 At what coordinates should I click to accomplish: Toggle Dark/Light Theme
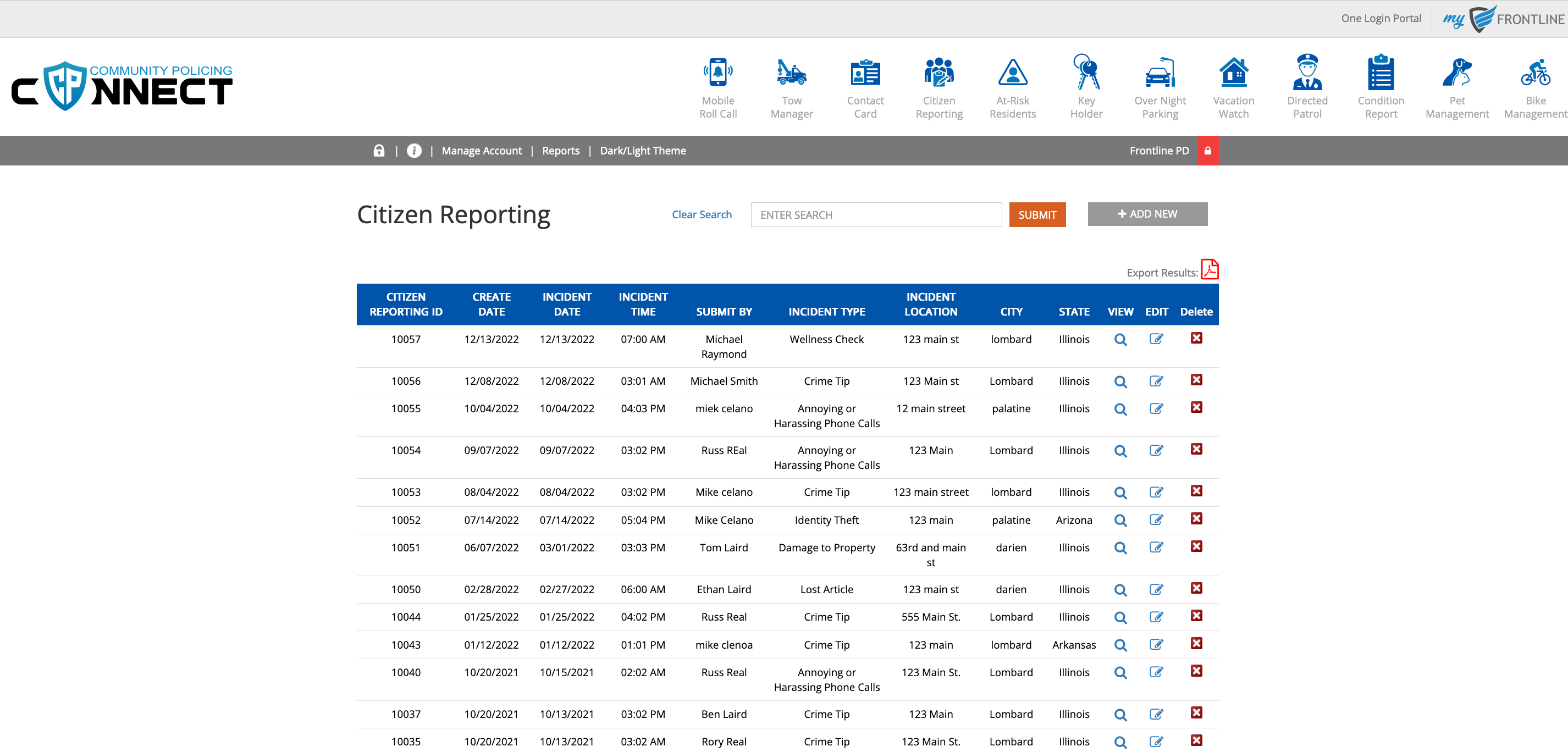pyautogui.click(x=643, y=150)
